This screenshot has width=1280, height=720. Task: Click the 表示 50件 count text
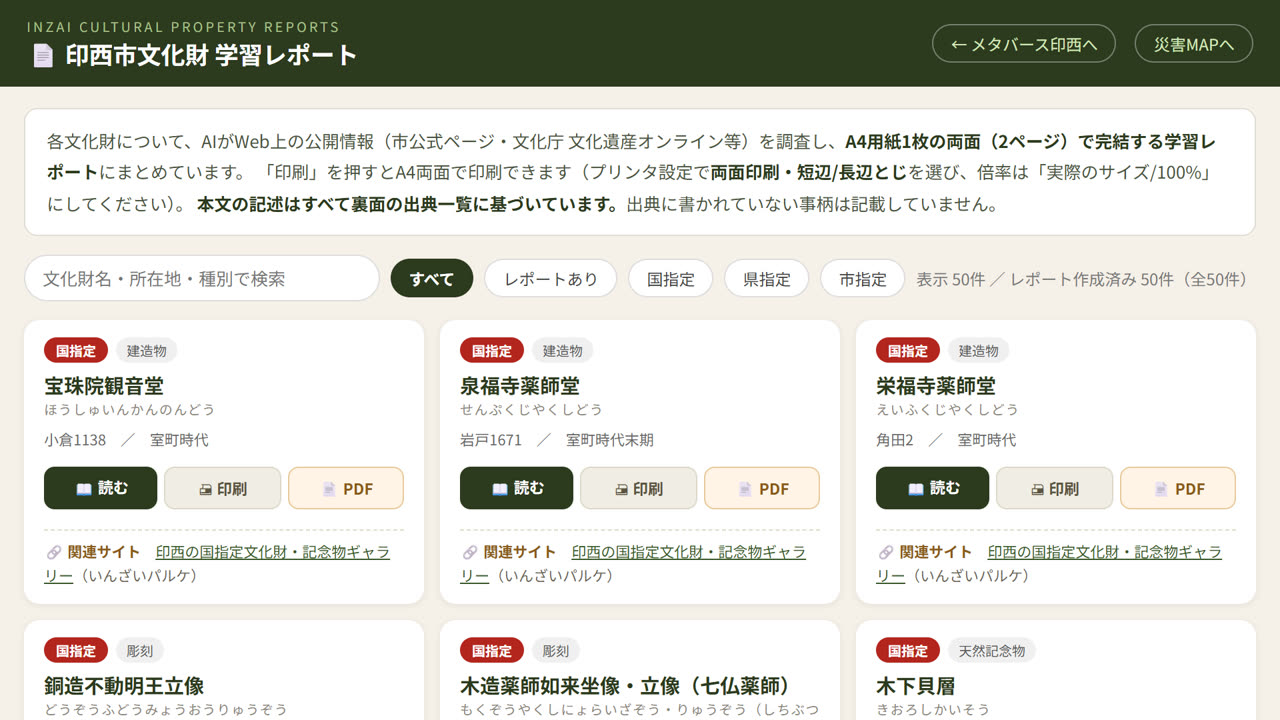[x=951, y=280]
